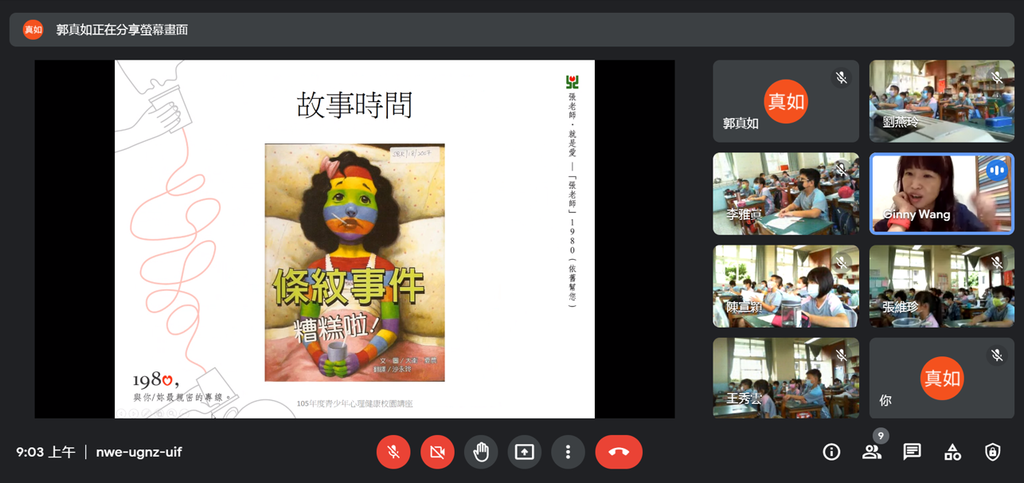Image resolution: width=1024 pixels, height=483 pixels.
Task: Open the in-call chat panel
Action: pos(912,452)
